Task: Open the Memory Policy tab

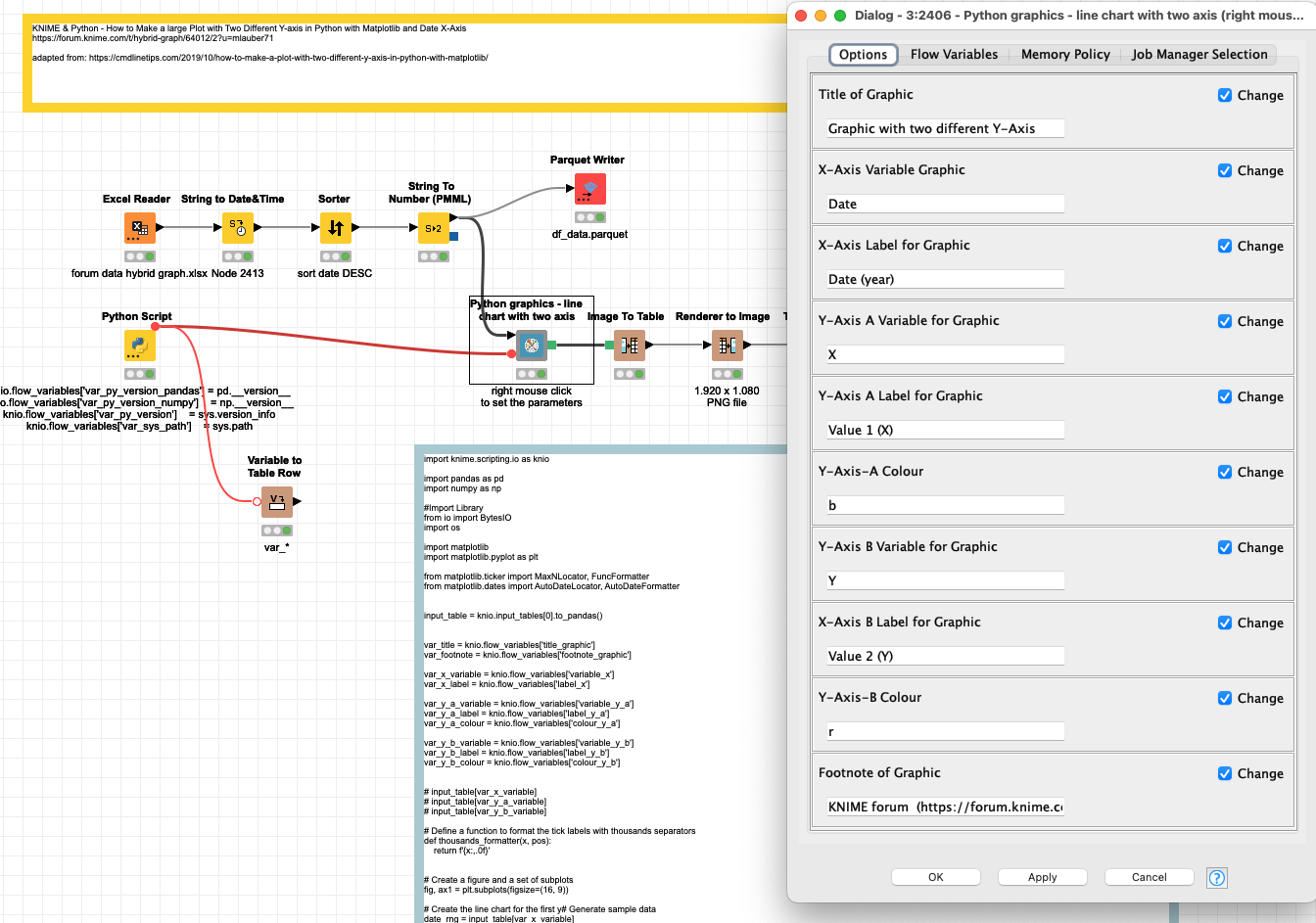Action: [1065, 55]
